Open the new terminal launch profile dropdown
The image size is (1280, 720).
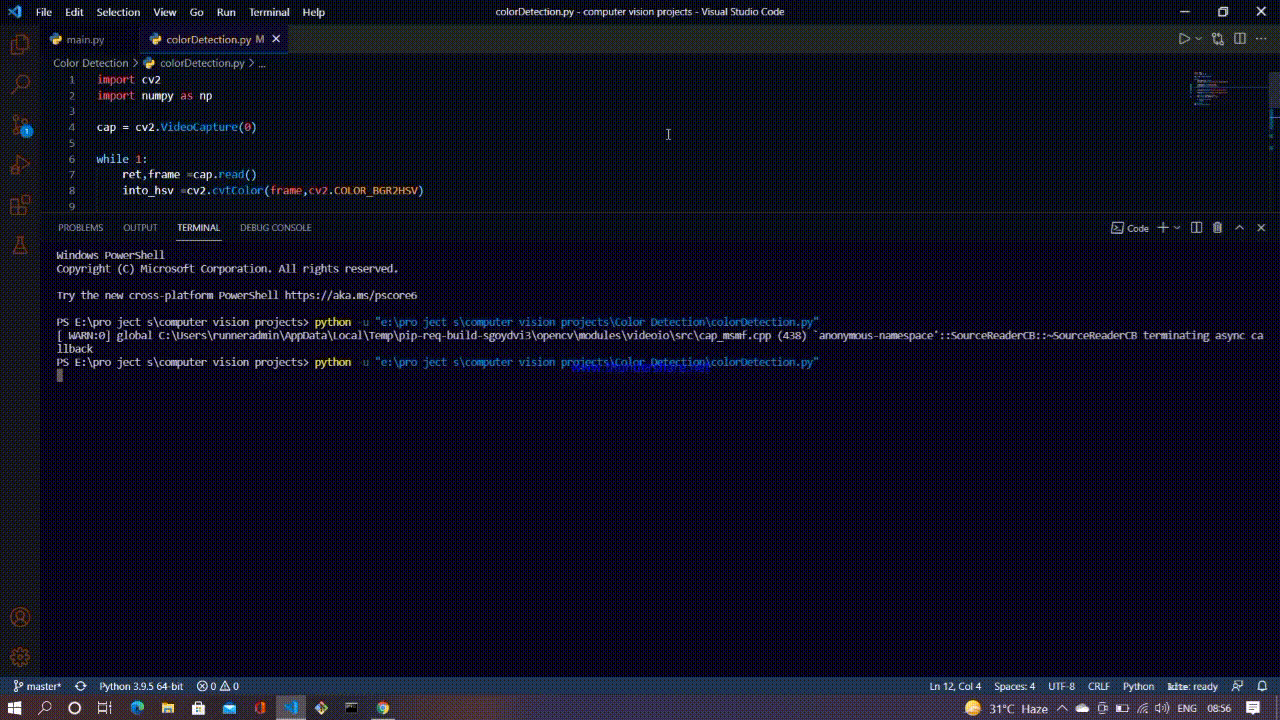(1176, 228)
